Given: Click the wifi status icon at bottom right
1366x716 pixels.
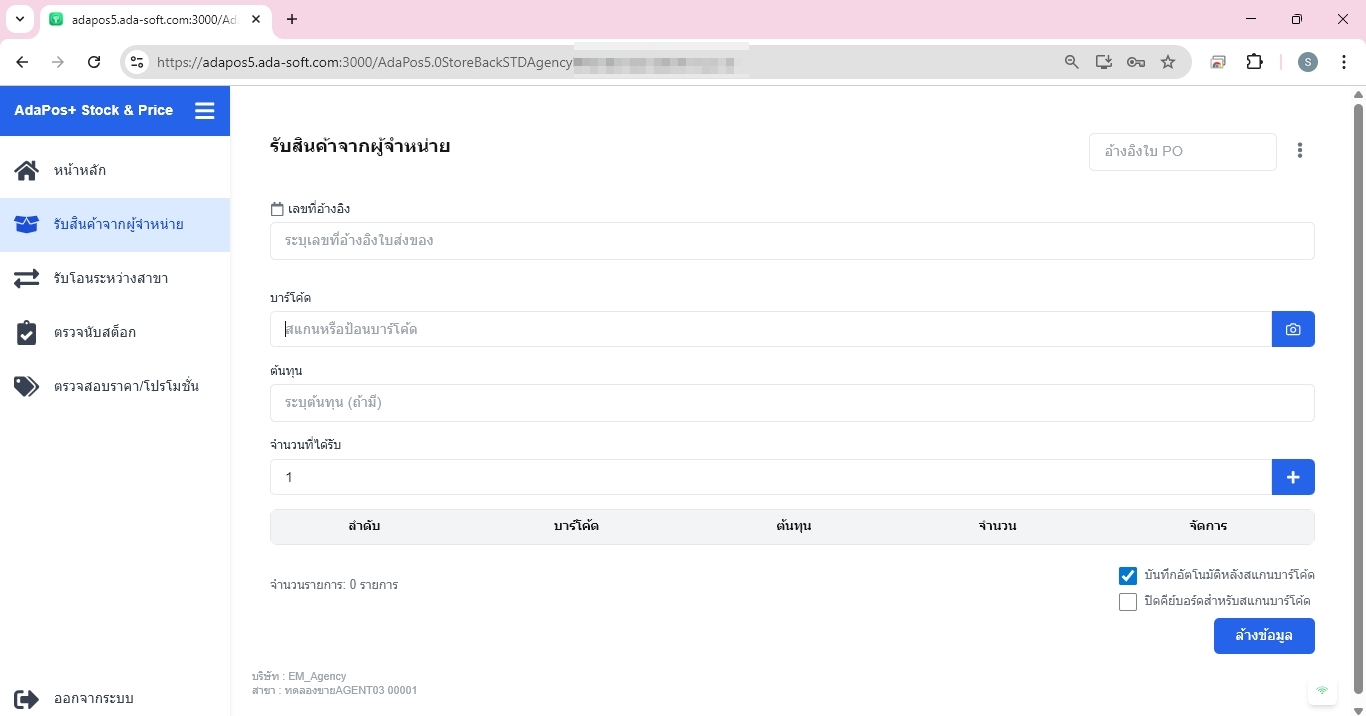Looking at the screenshot, I should coord(1321,690).
